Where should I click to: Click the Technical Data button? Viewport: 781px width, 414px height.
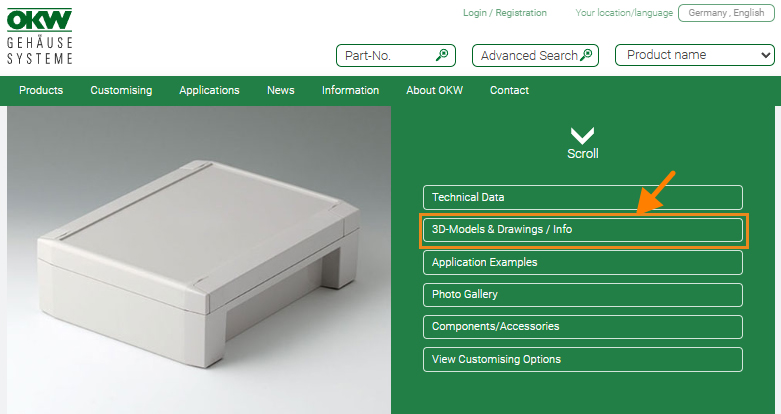click(582, 197)
